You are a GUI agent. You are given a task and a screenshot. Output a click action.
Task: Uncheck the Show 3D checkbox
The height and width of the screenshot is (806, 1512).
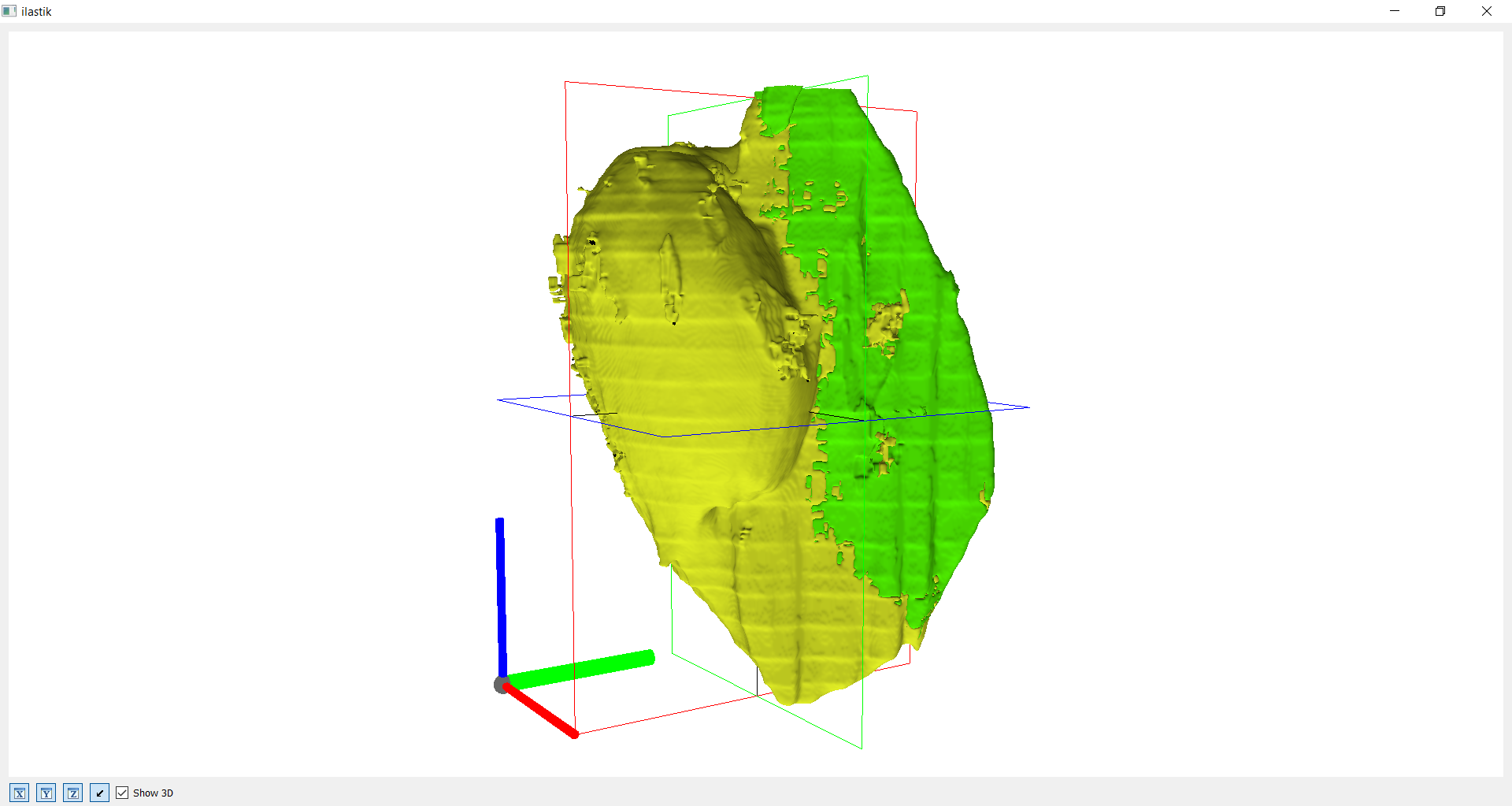point(122,793)
